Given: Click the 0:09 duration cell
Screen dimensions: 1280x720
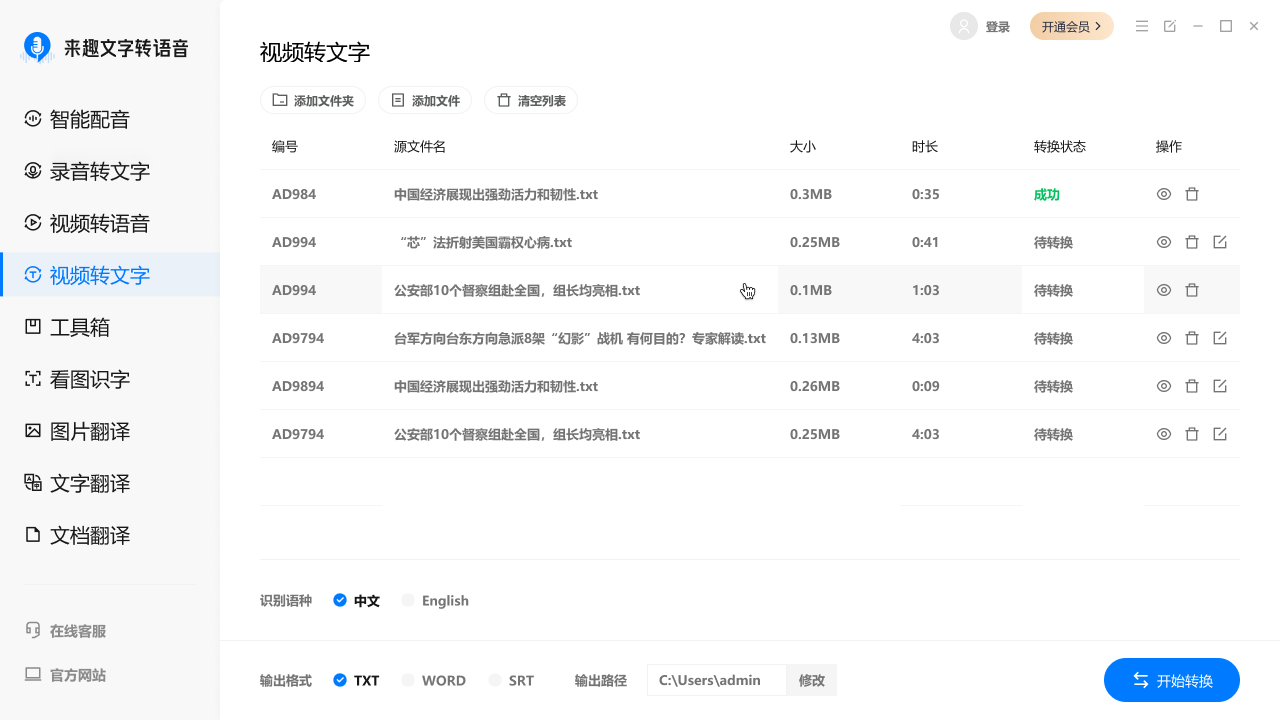Looking at the screenshot, I should click(x=926, y=386).
